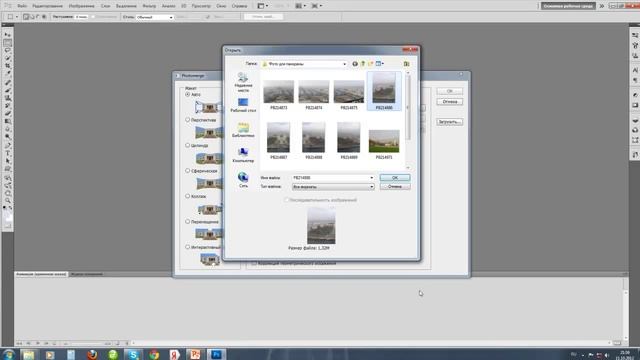Select the Коллаж layout option

point(188,196)
